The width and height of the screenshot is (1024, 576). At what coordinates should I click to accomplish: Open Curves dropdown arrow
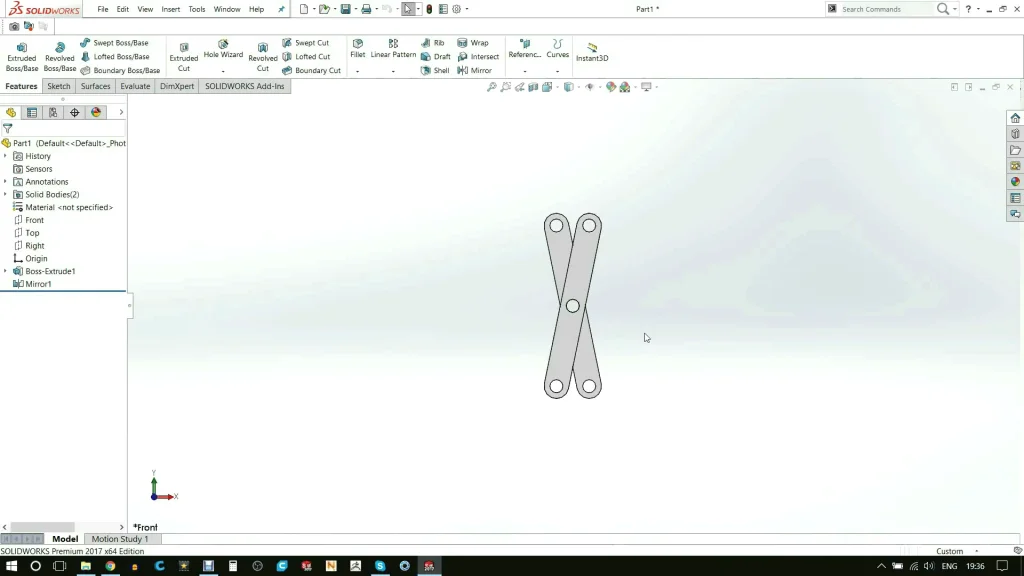557,71
